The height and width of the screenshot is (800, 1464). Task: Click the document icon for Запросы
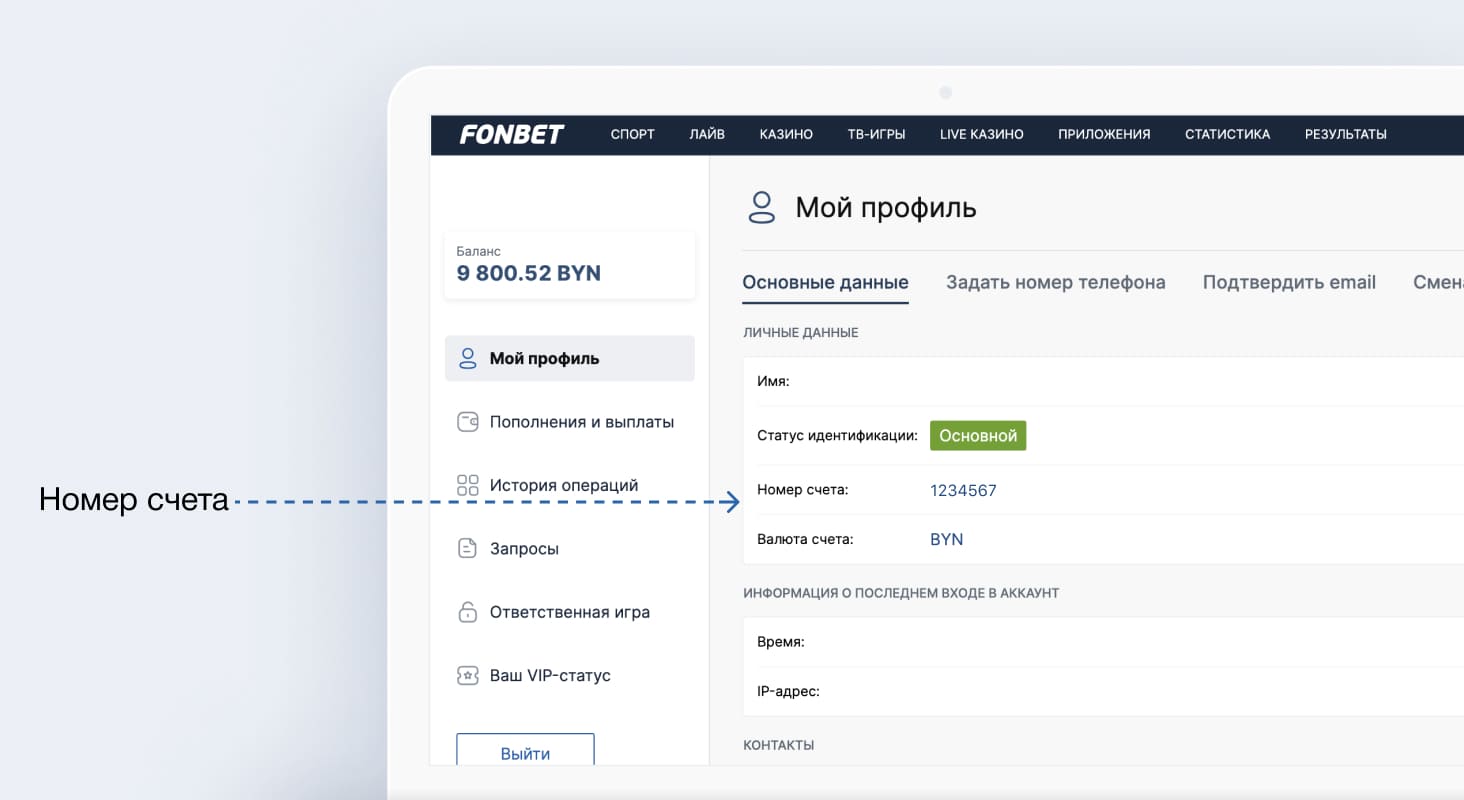467,549
